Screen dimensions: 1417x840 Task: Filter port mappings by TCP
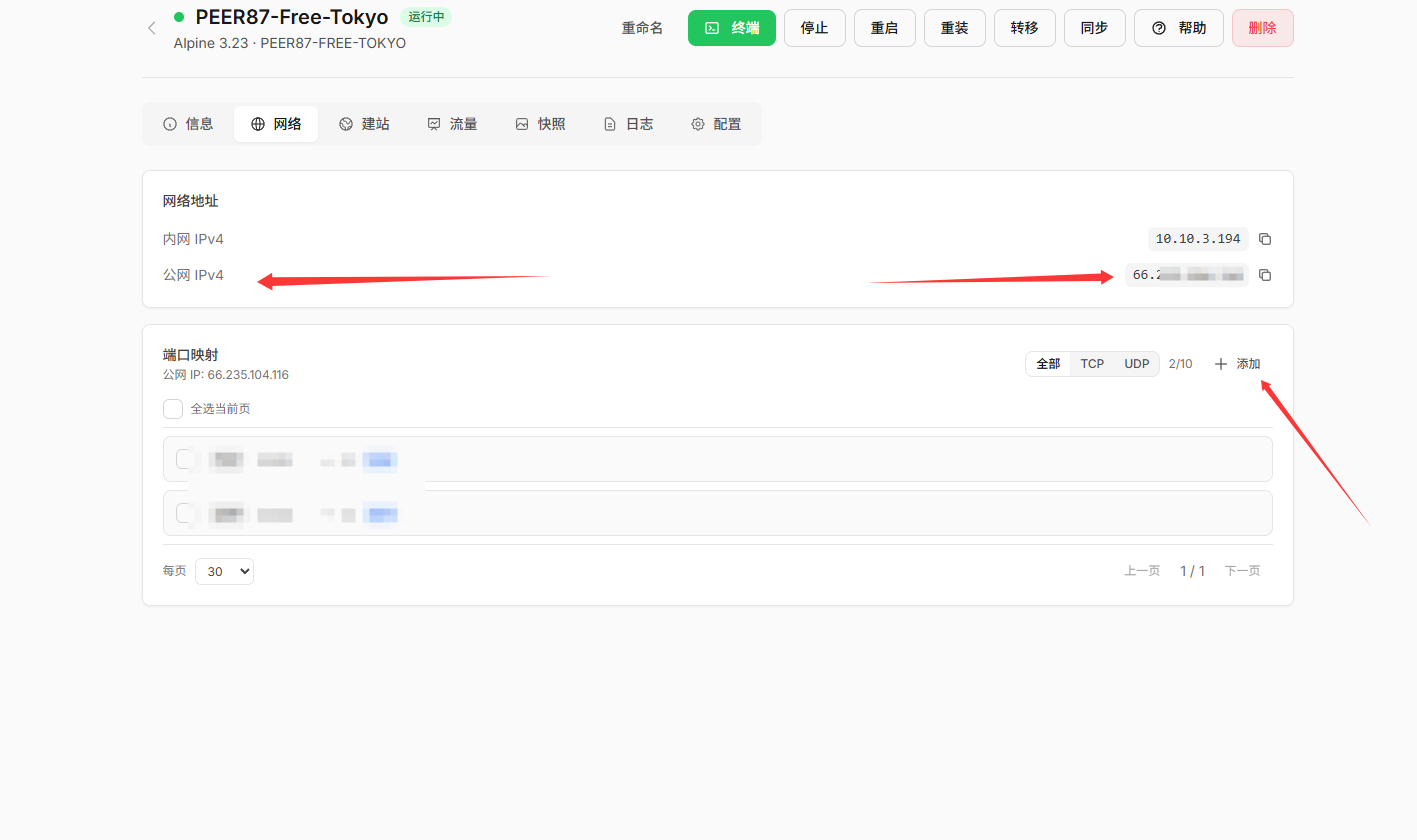coord(1092,364)
